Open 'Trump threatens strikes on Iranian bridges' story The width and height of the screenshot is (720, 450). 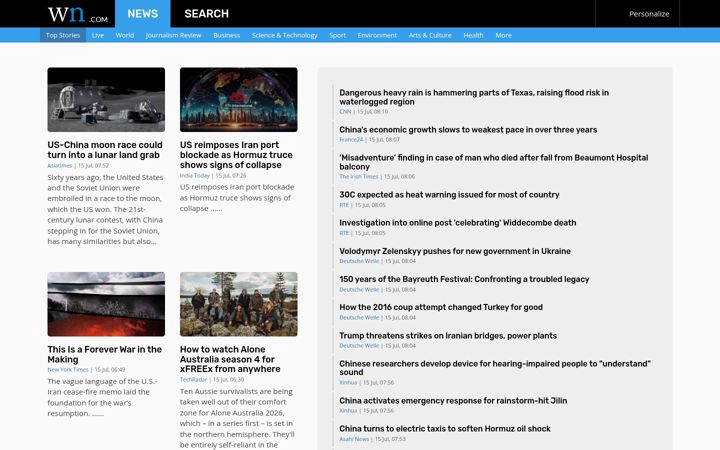(x=448, y=336)
